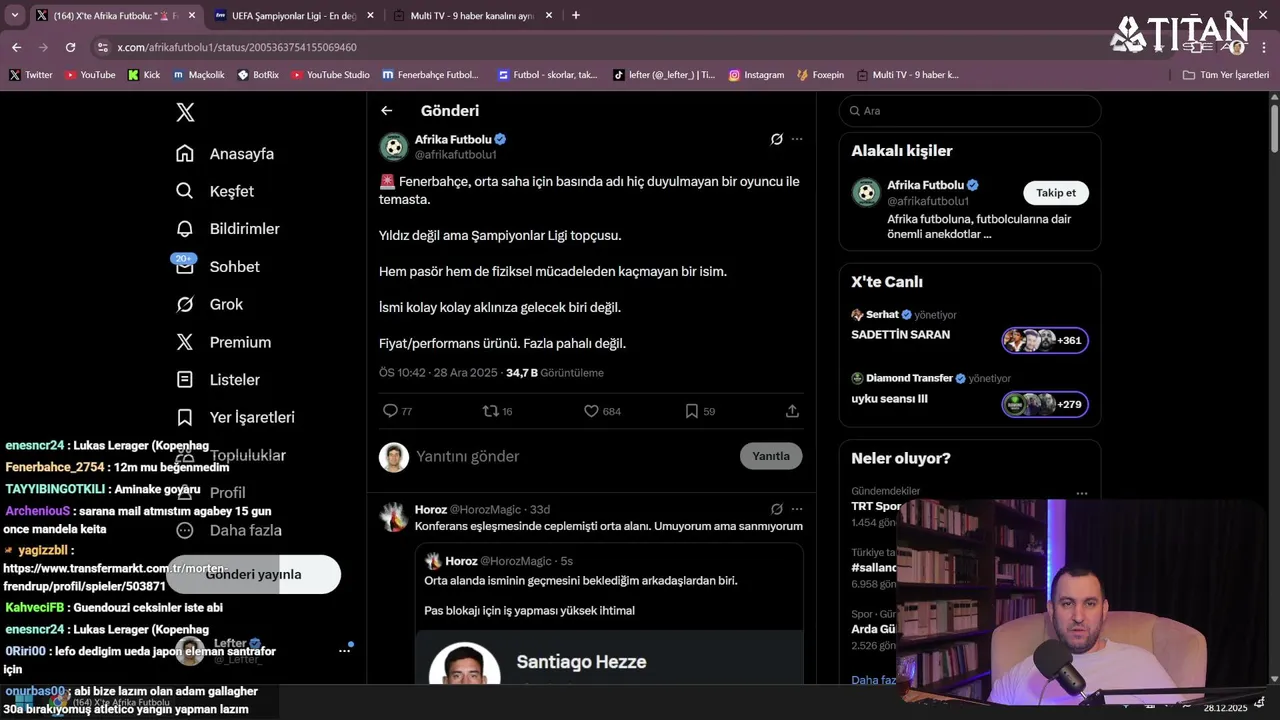Click the Yanıtla reply button
Image resolution: width=1280 pixels, height=720 pixels.
pyautogui.click(x=771, y=456)
